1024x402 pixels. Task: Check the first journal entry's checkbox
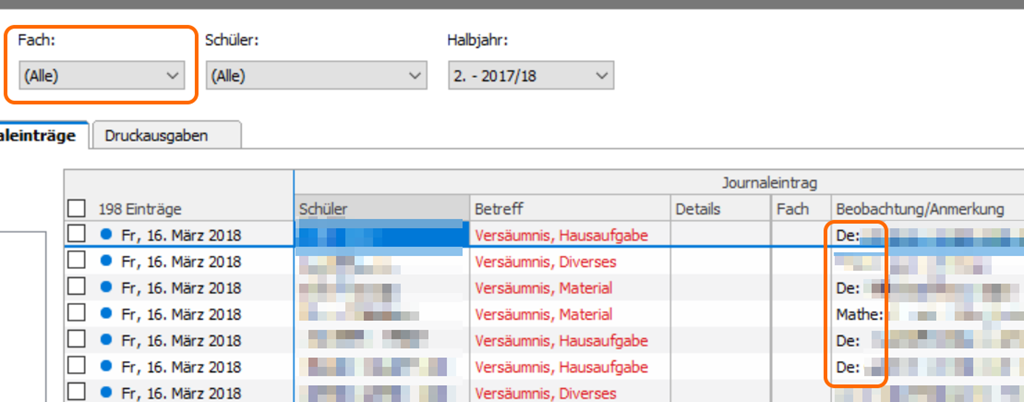tap(76, 235)
